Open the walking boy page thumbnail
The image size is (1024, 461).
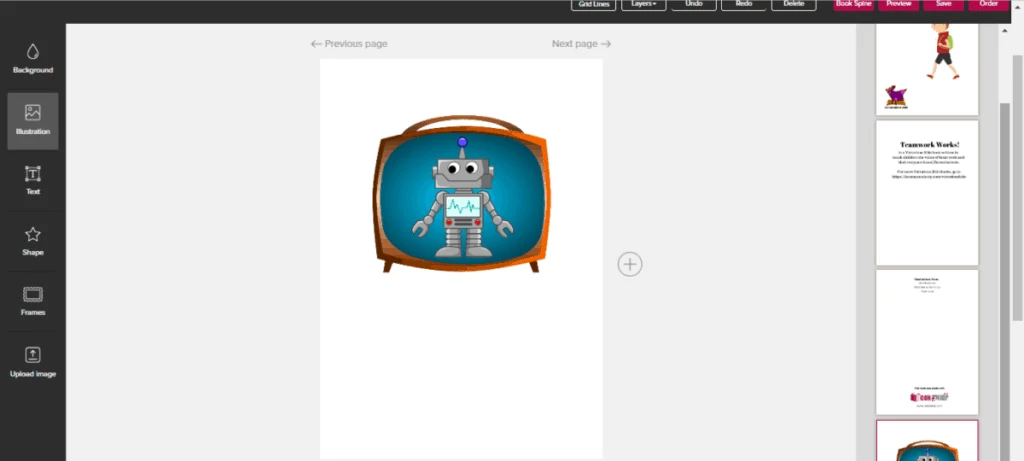[x=927, y=69]
